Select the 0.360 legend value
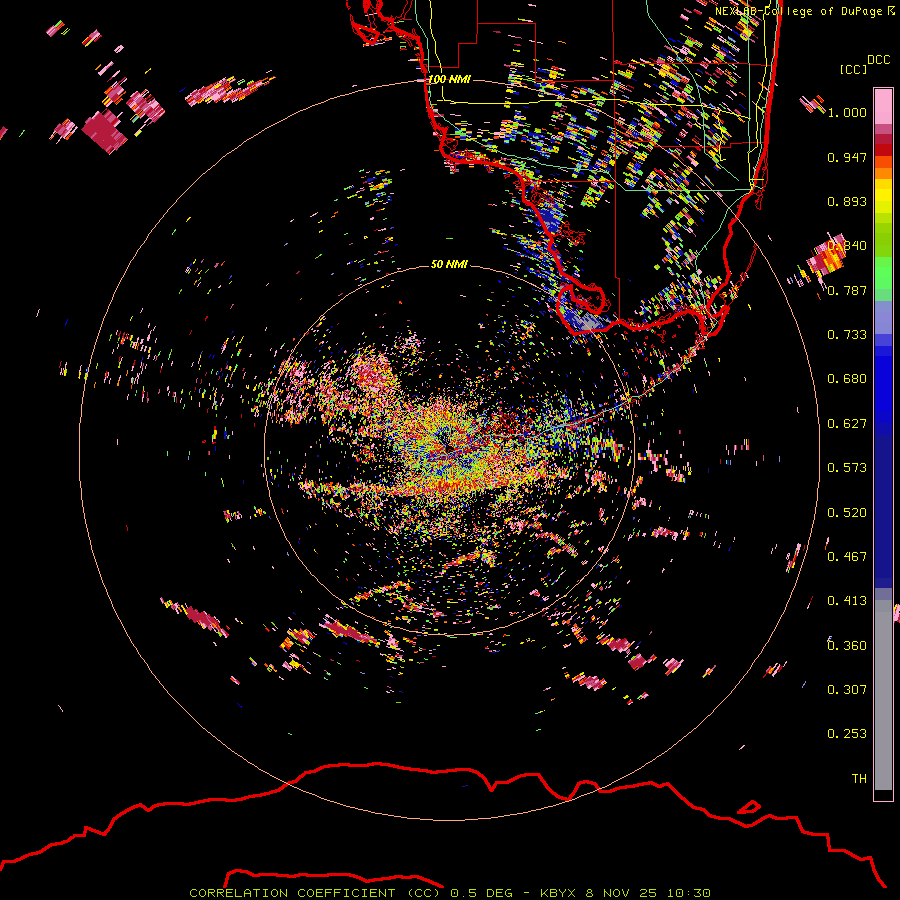This screenshot has width=900, height=900. click(x=847, y=646)
